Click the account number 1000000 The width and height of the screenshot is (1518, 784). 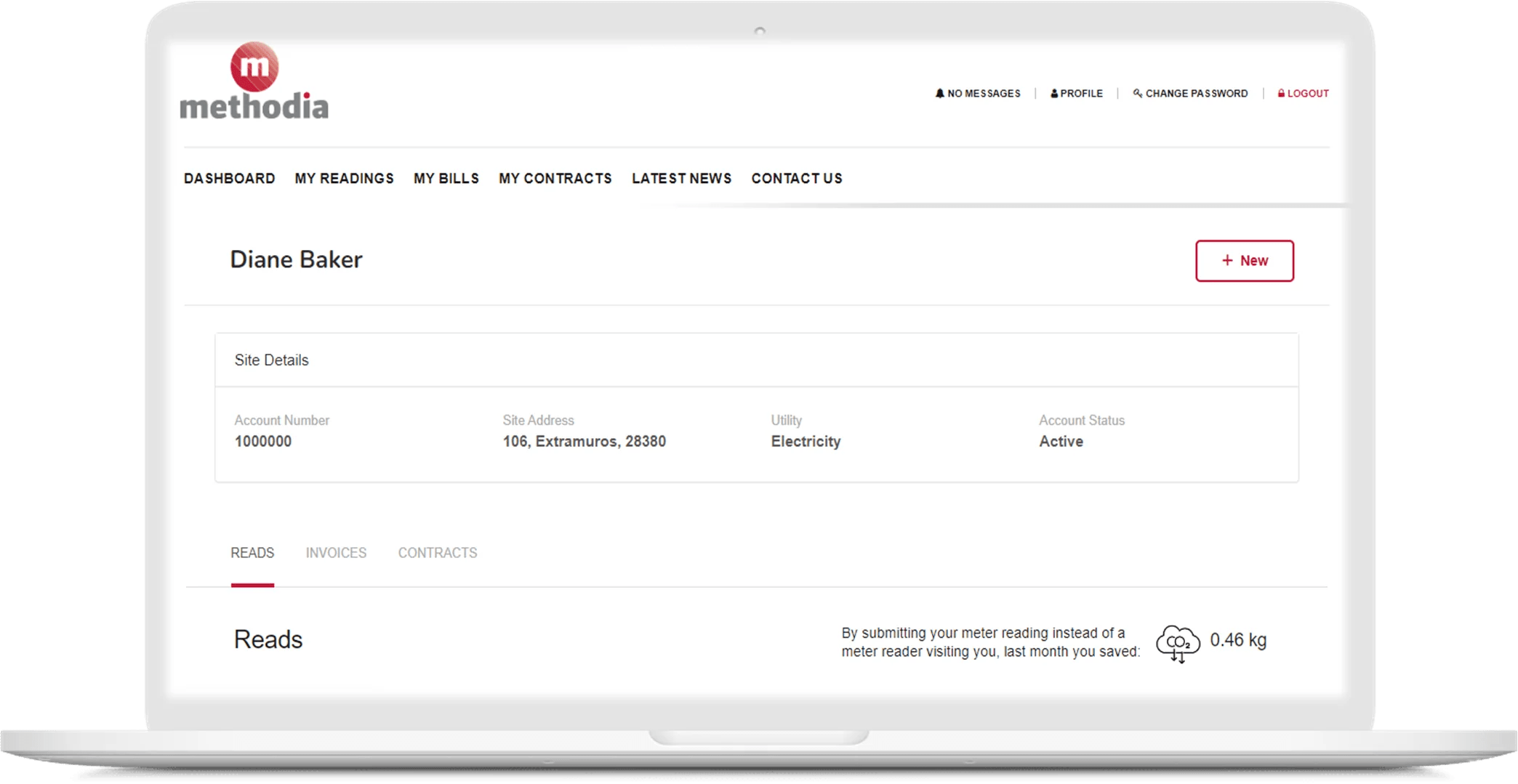coord(262,441)
